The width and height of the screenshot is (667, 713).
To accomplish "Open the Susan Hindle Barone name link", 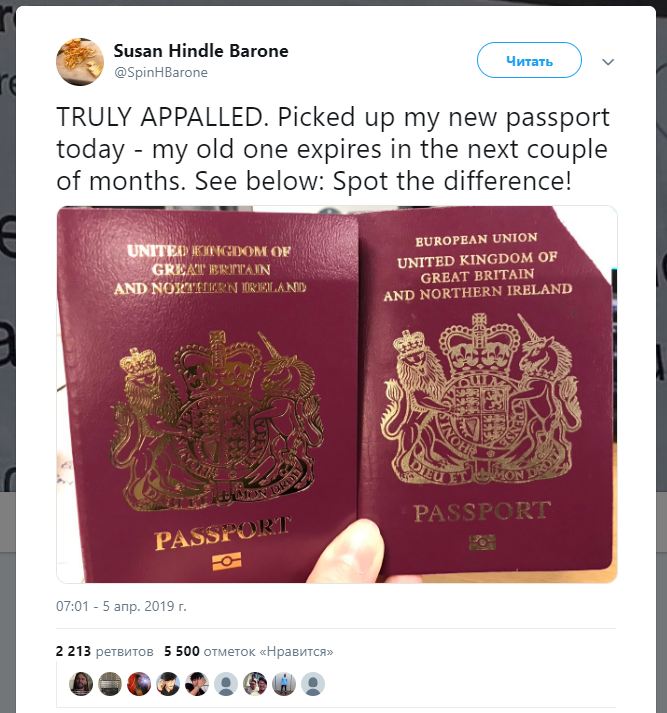I will coord(201,50).
